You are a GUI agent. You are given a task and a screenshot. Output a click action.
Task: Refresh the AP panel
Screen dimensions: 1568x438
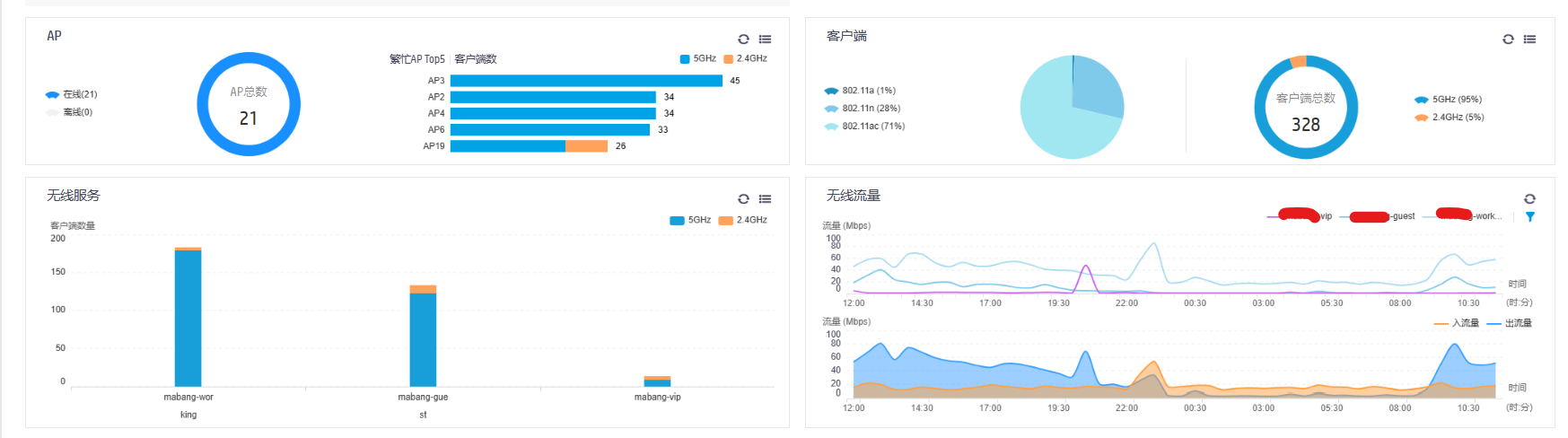tap(743, 39)
